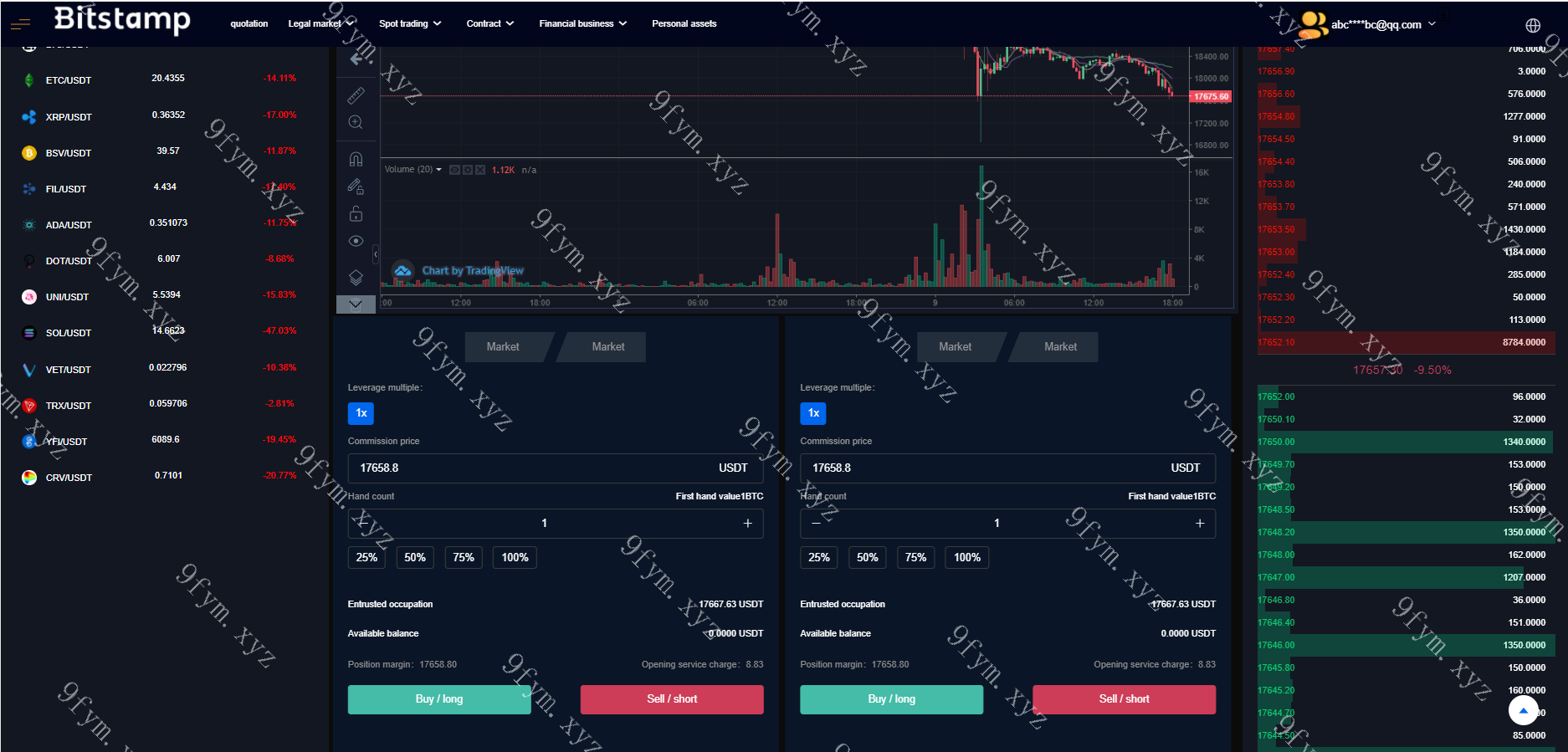
Task: Click the 17652.10 sell order row
Action: point(1406,342)
